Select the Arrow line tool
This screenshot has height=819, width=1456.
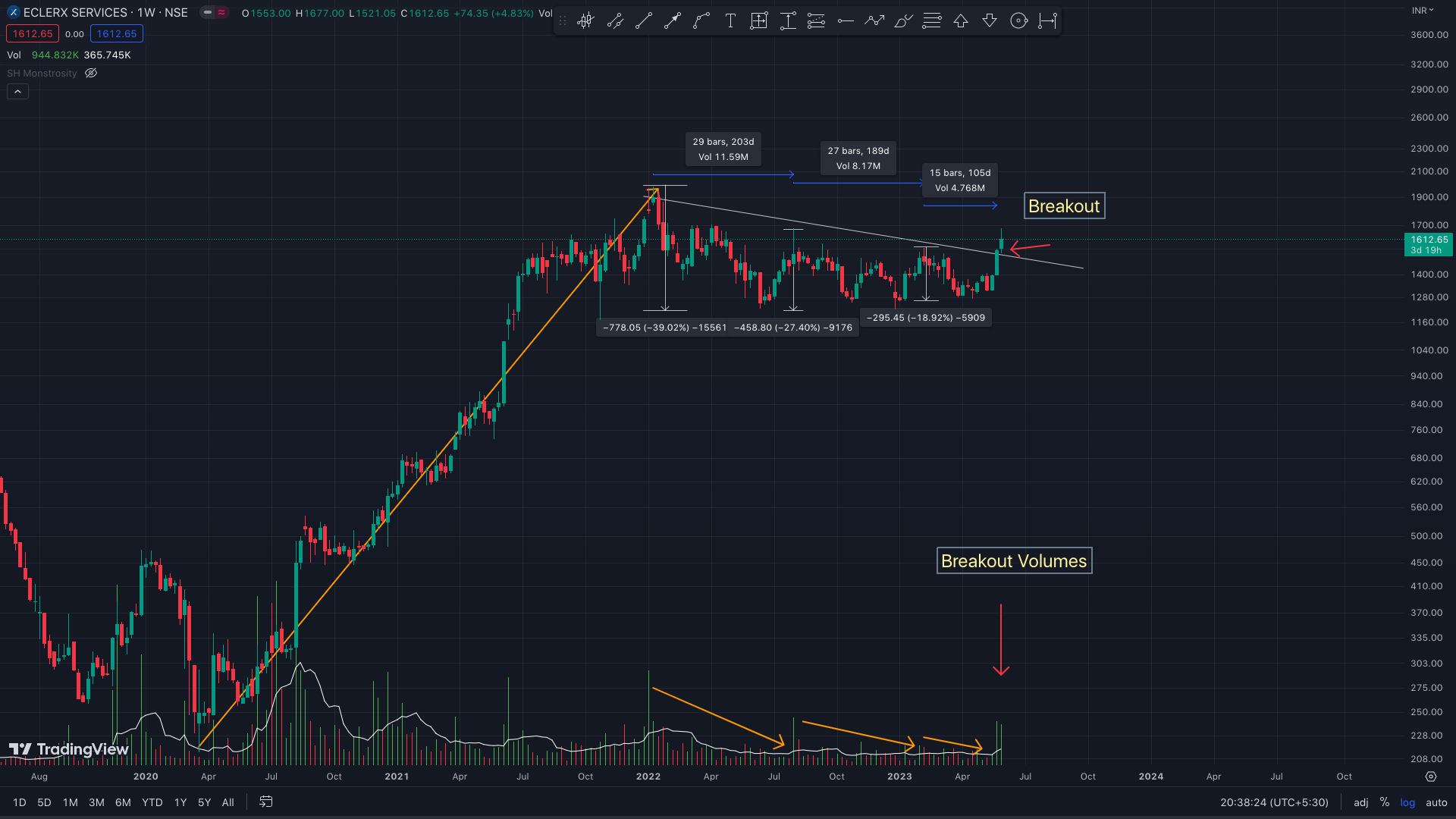pos(673,21)
